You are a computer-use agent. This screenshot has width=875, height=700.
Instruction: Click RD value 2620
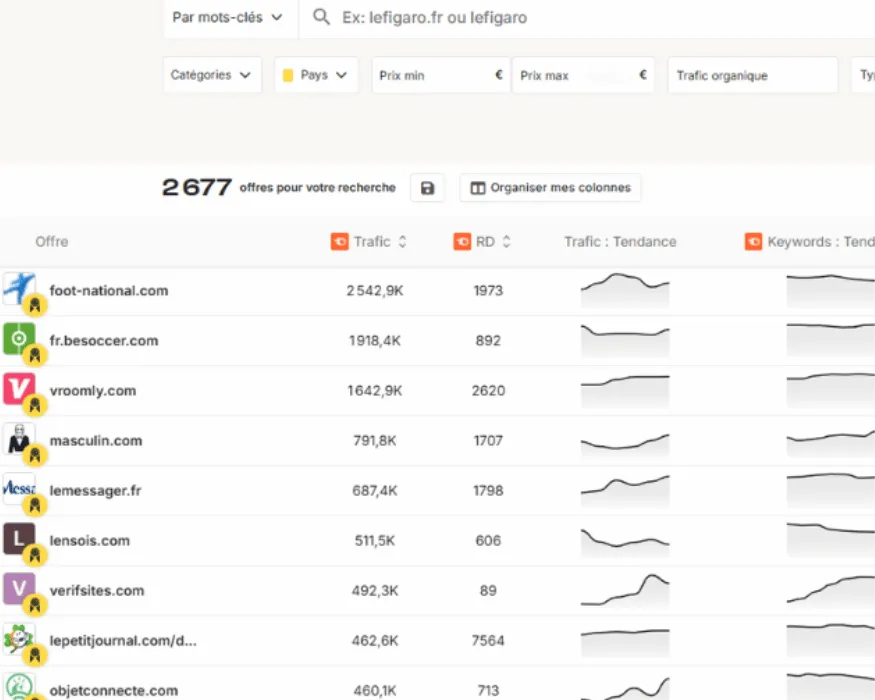click(488, 391)
